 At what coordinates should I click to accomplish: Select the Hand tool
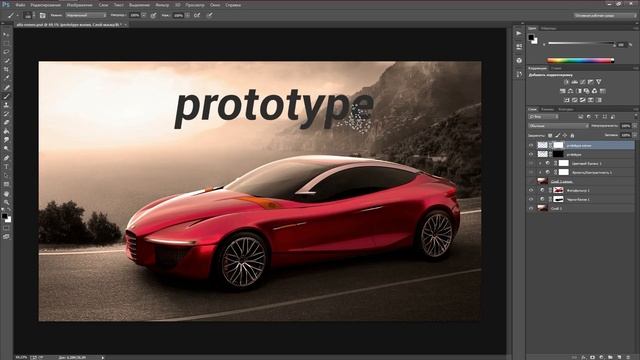point(6,193)
